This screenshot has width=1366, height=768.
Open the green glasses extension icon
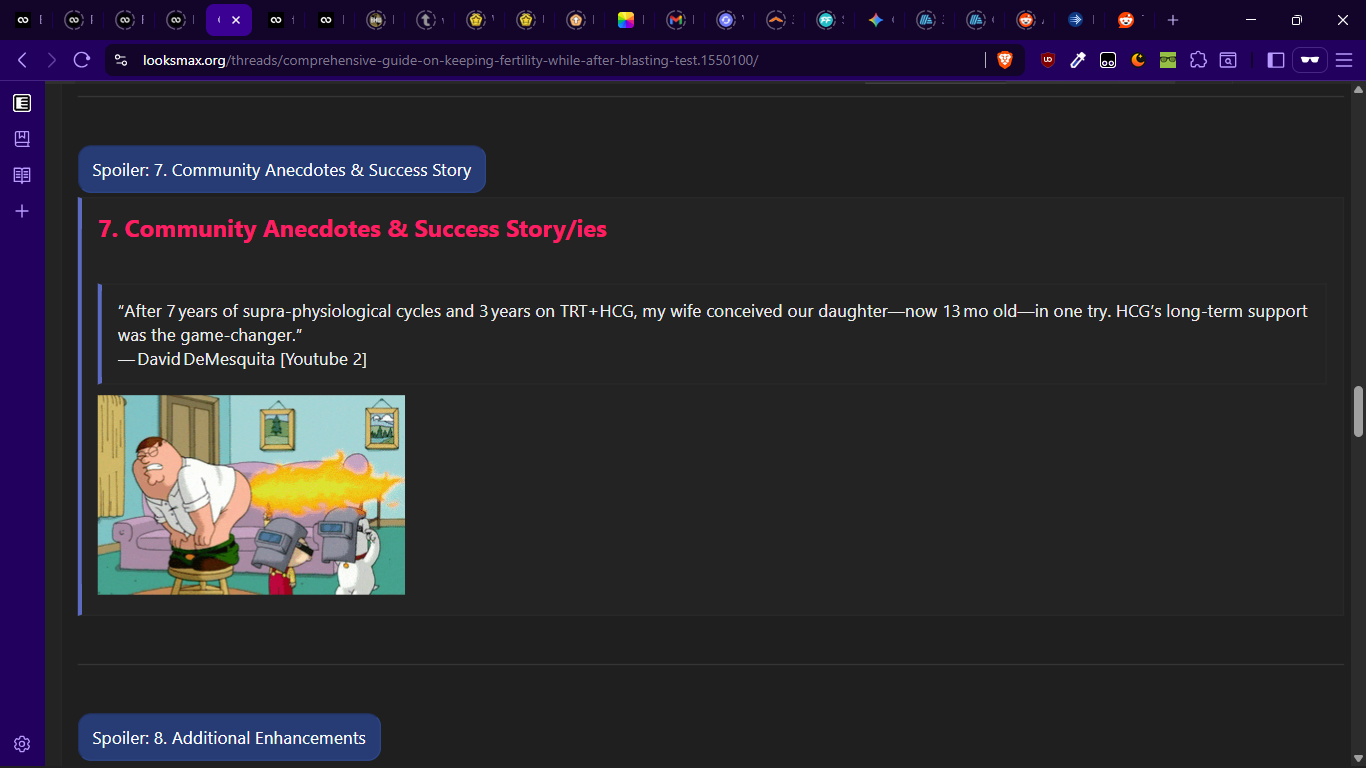(1168, 60)
